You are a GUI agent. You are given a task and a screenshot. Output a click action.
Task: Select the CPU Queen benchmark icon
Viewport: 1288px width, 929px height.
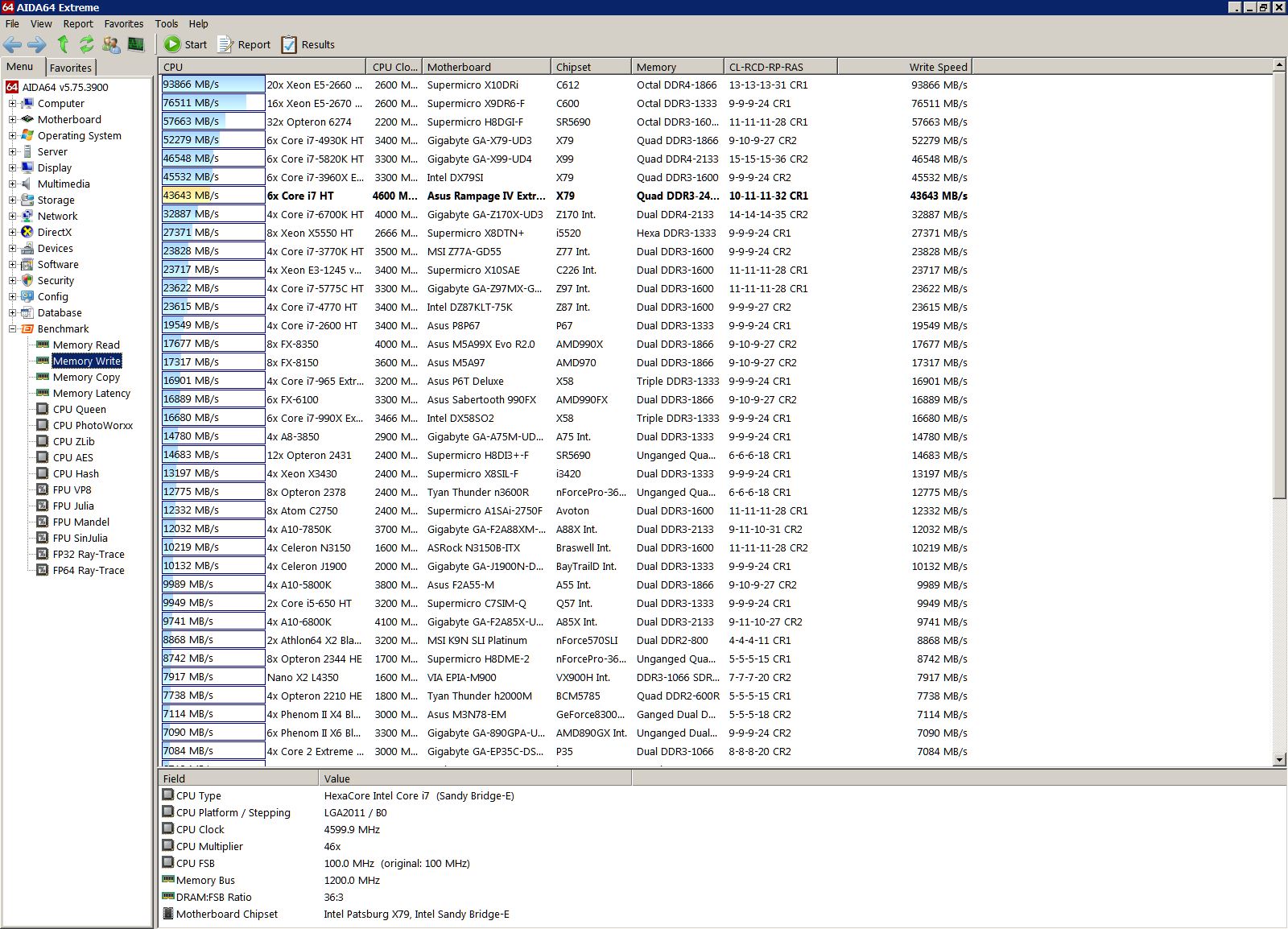(x=43, y=409)
